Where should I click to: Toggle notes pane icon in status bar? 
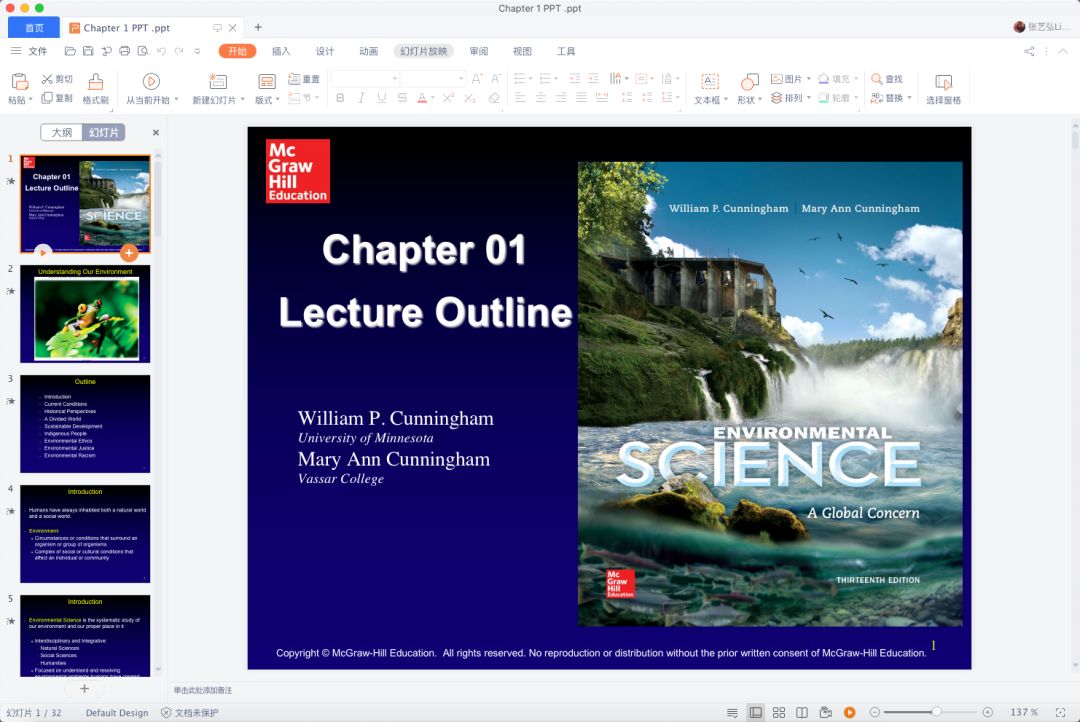click(x=732, y=712)
